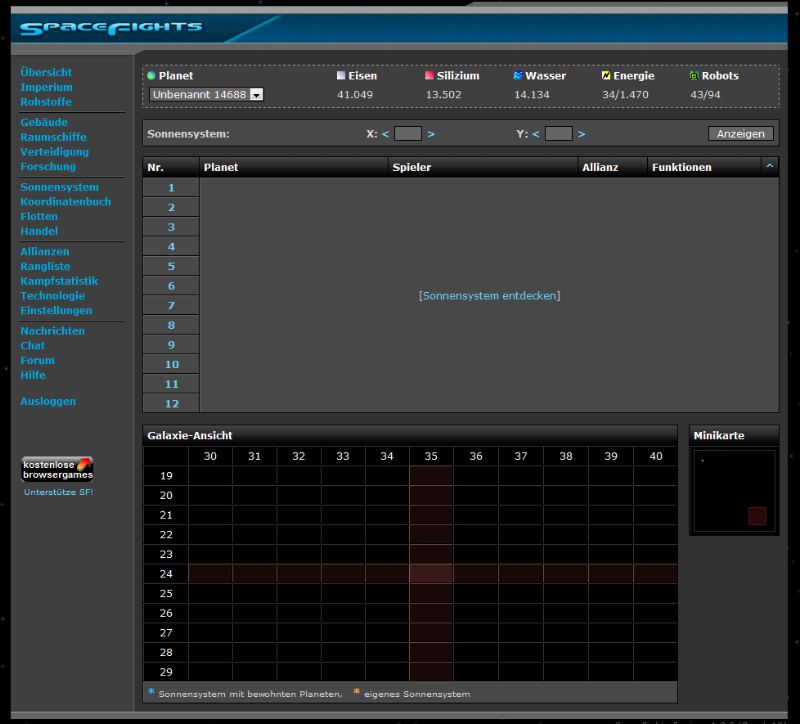
Task: Click the SpaceFights logo
Action: click(x=112, y=28)
